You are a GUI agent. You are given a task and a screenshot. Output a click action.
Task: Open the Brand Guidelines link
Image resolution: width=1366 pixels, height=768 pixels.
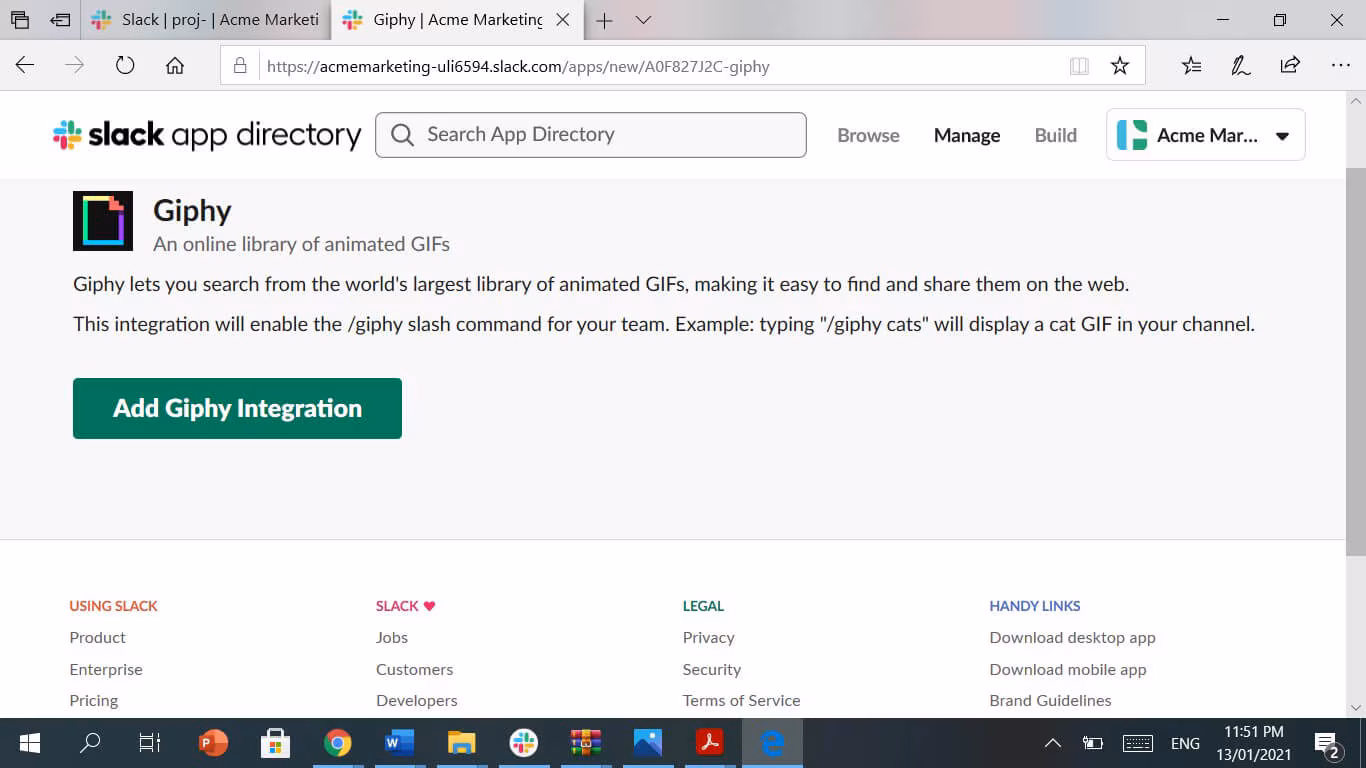[x=1051, y=700]
